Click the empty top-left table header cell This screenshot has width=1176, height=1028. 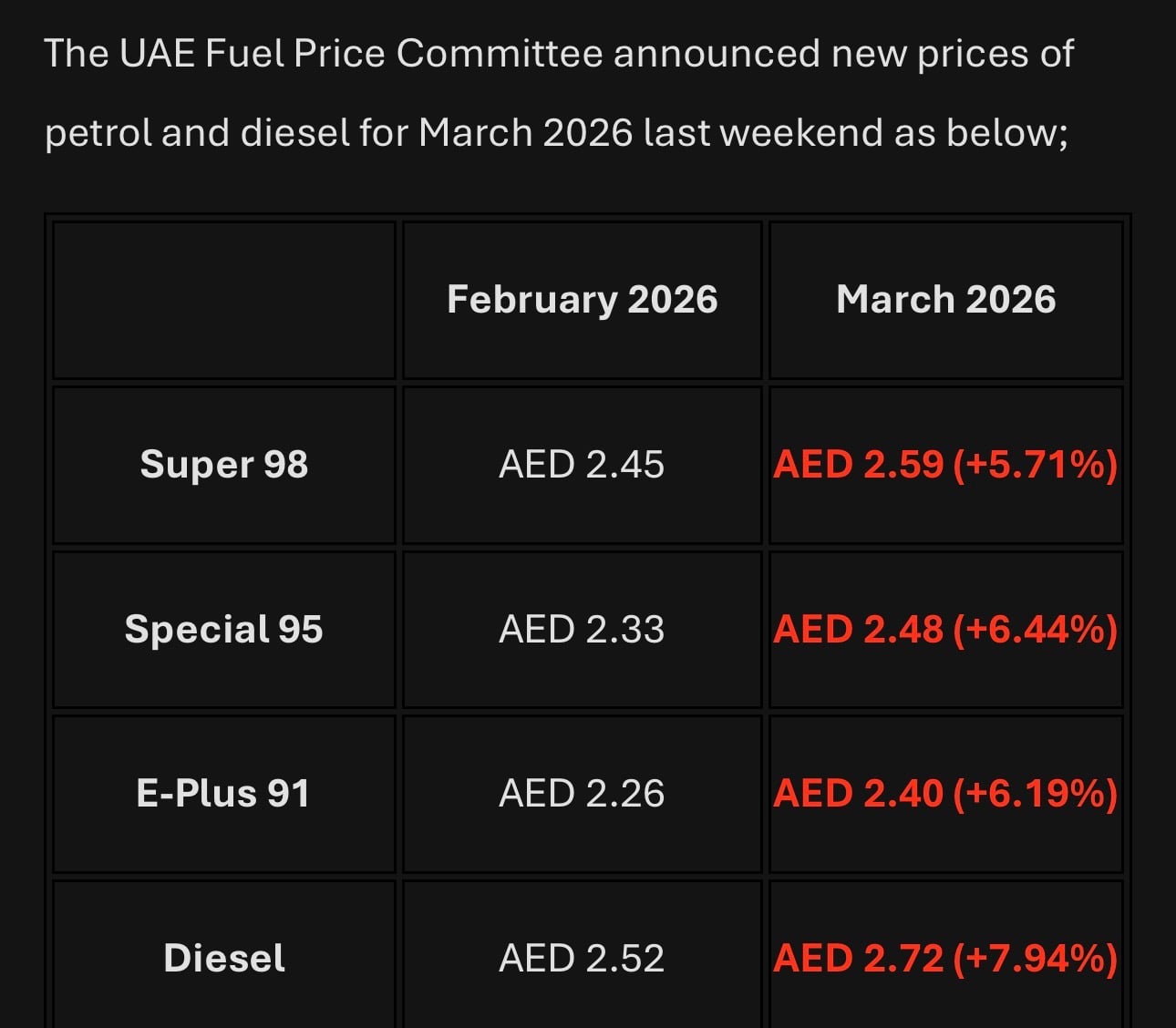point(224,300)
